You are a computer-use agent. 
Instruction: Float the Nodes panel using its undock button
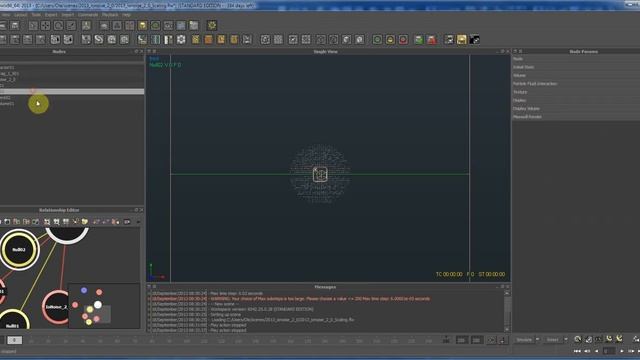coord(136,51)
